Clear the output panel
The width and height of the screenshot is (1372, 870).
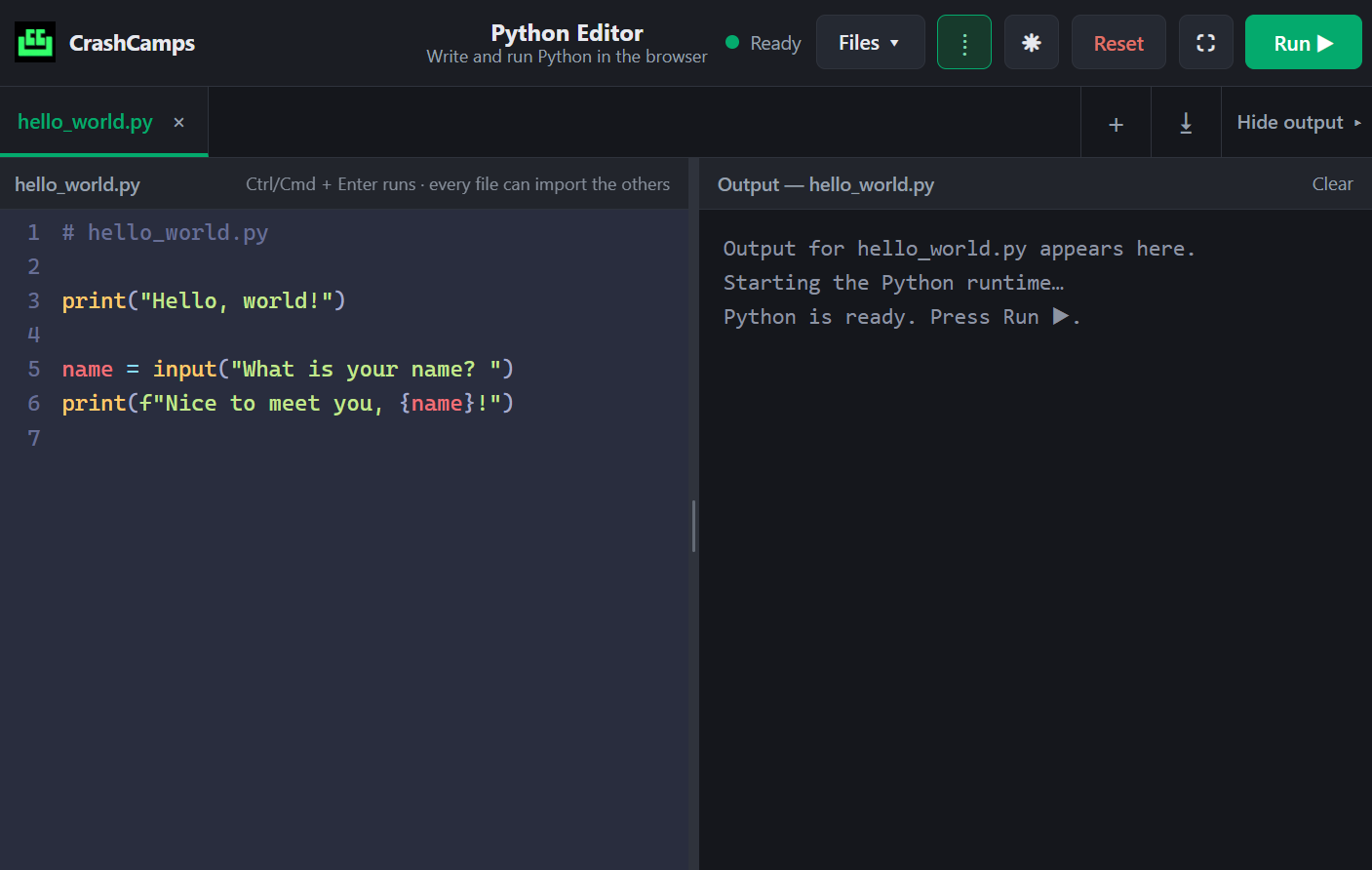[1332, 184]
